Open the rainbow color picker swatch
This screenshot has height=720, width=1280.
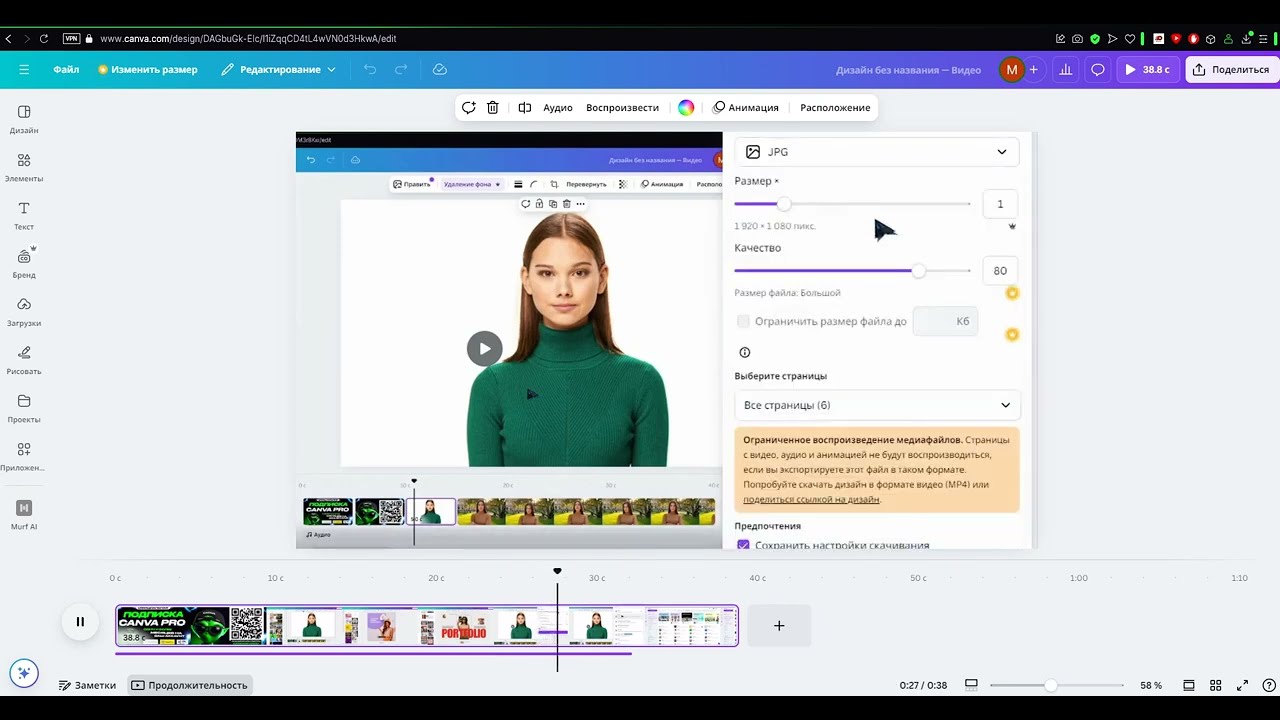coord(686,107)
